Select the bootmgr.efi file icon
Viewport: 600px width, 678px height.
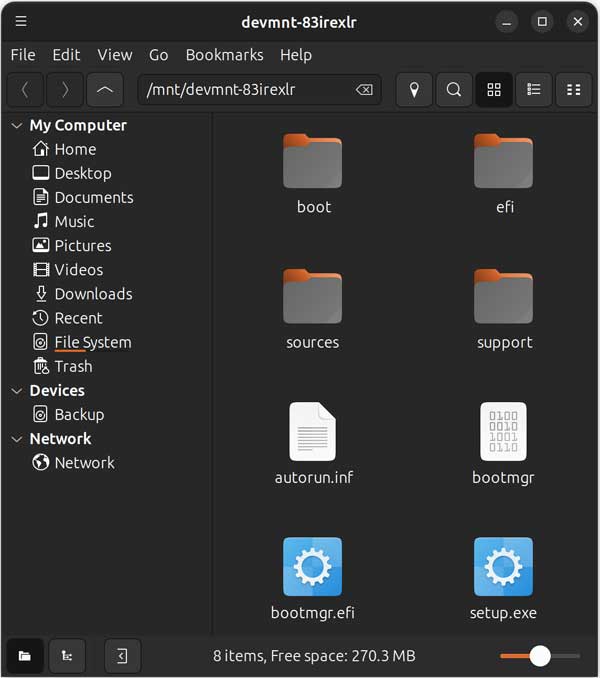313,567
